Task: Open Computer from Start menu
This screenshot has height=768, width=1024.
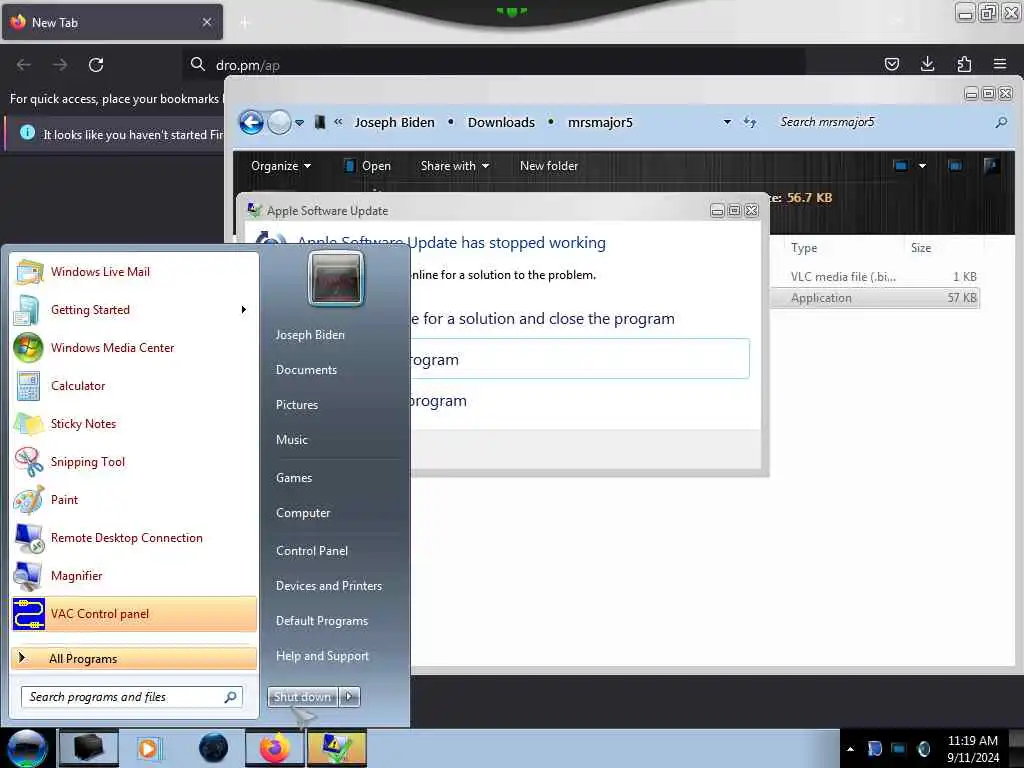Action: tap(303, 513)
